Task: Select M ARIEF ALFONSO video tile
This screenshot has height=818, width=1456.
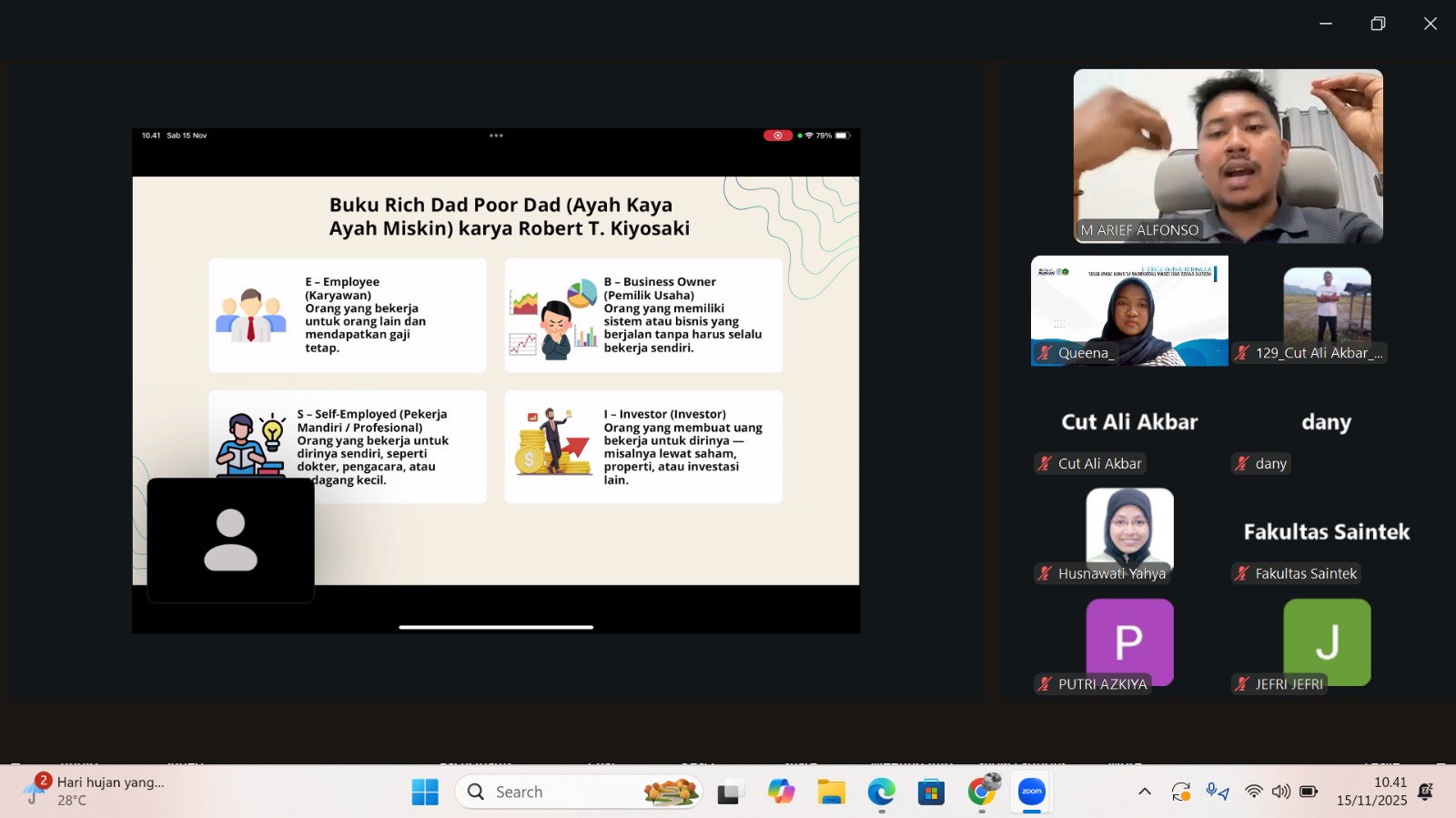Action: 1228,155
